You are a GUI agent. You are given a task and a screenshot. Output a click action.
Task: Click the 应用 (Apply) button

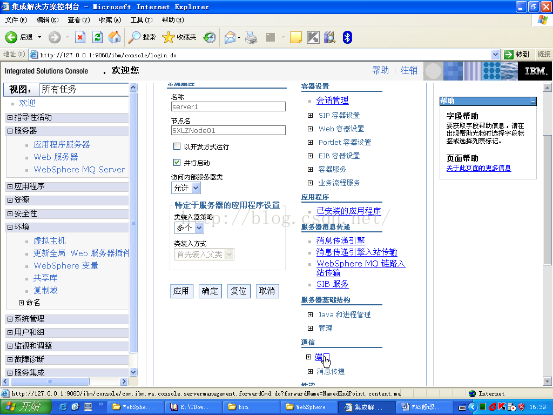[182, 291]
